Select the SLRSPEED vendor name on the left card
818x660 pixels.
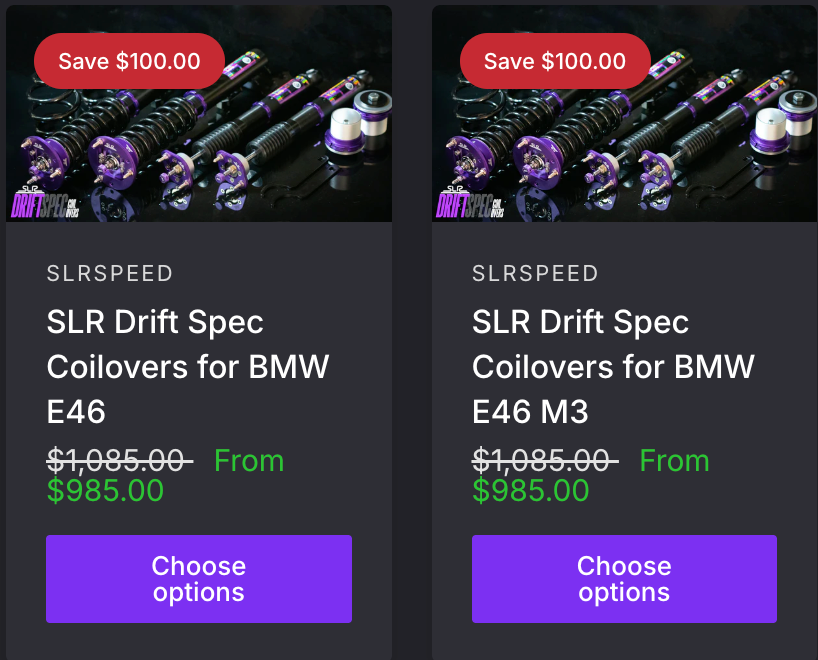click(109, 273)
